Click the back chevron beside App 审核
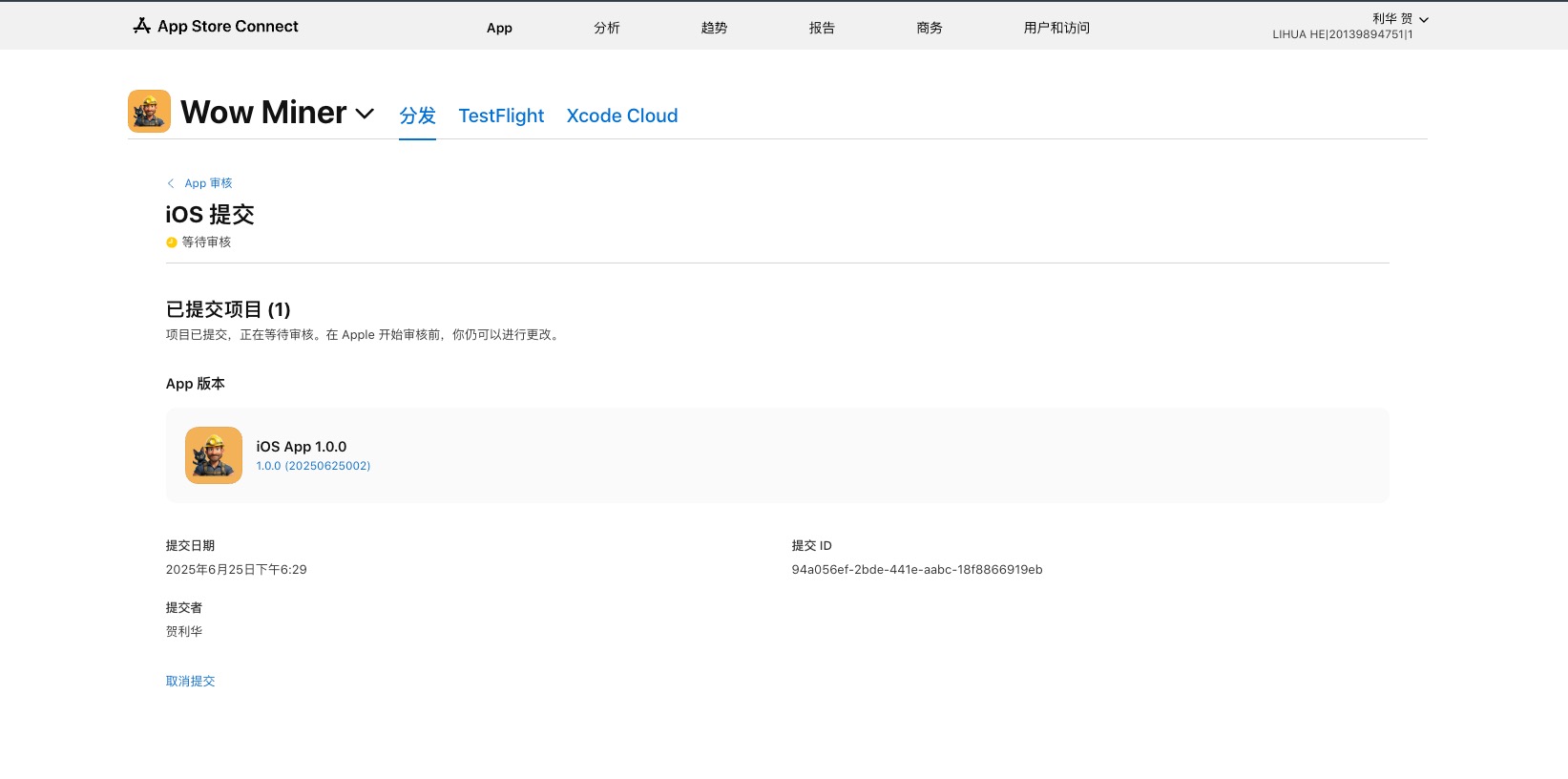1568x779 pixels. pos(171,183)
